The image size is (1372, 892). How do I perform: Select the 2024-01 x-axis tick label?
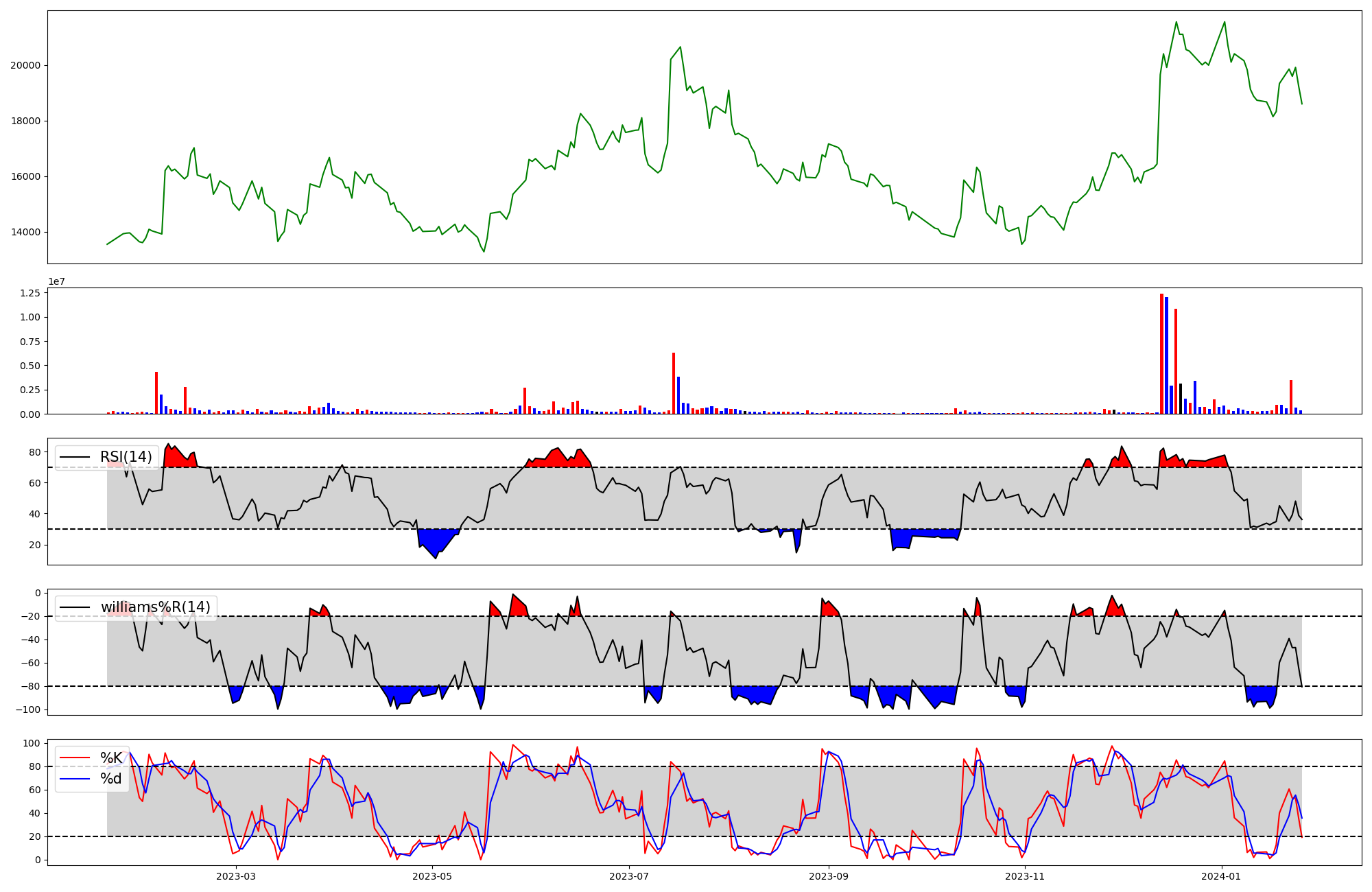click(1222, 876)
